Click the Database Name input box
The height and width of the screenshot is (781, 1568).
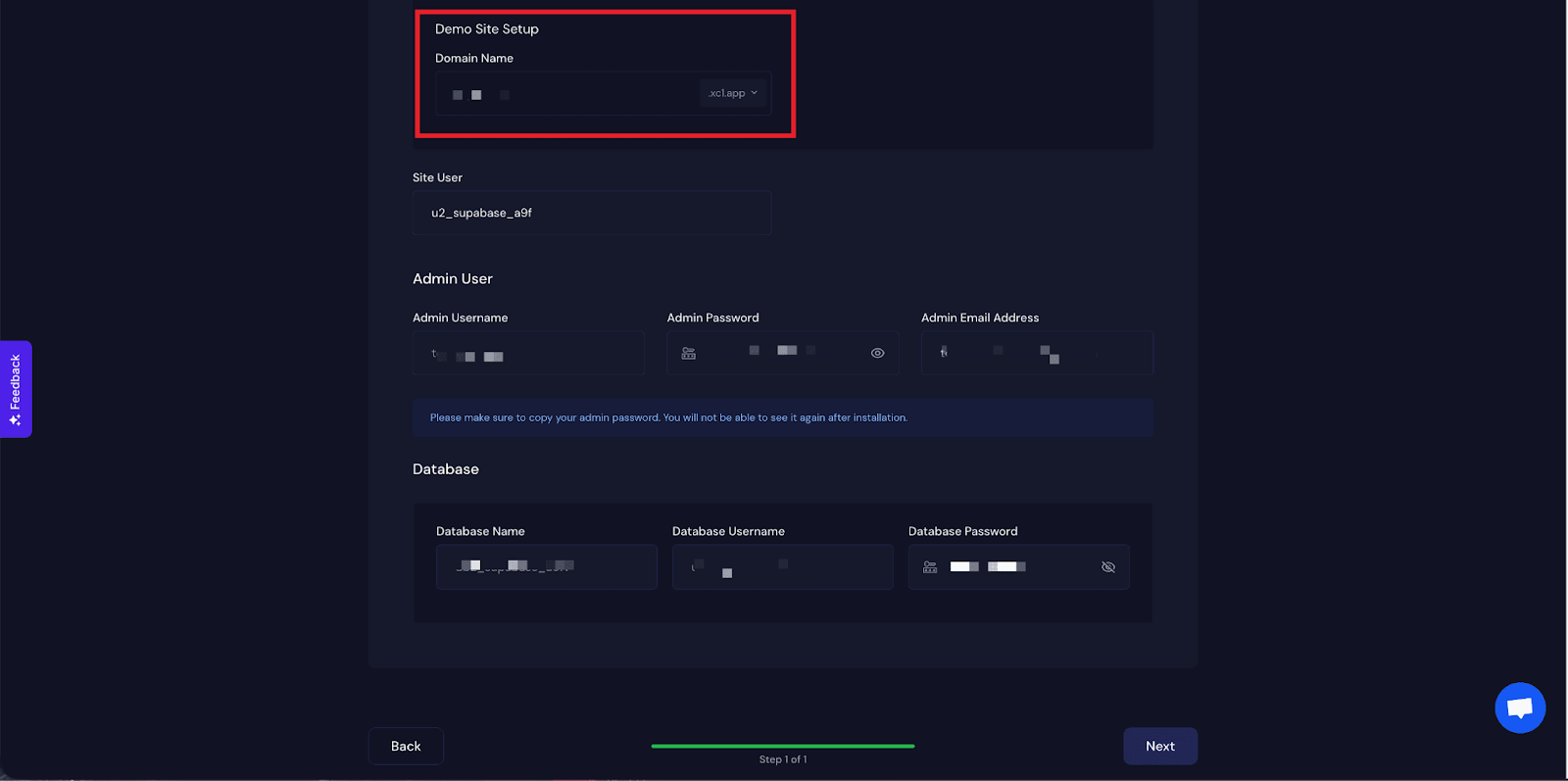[546, 567]
